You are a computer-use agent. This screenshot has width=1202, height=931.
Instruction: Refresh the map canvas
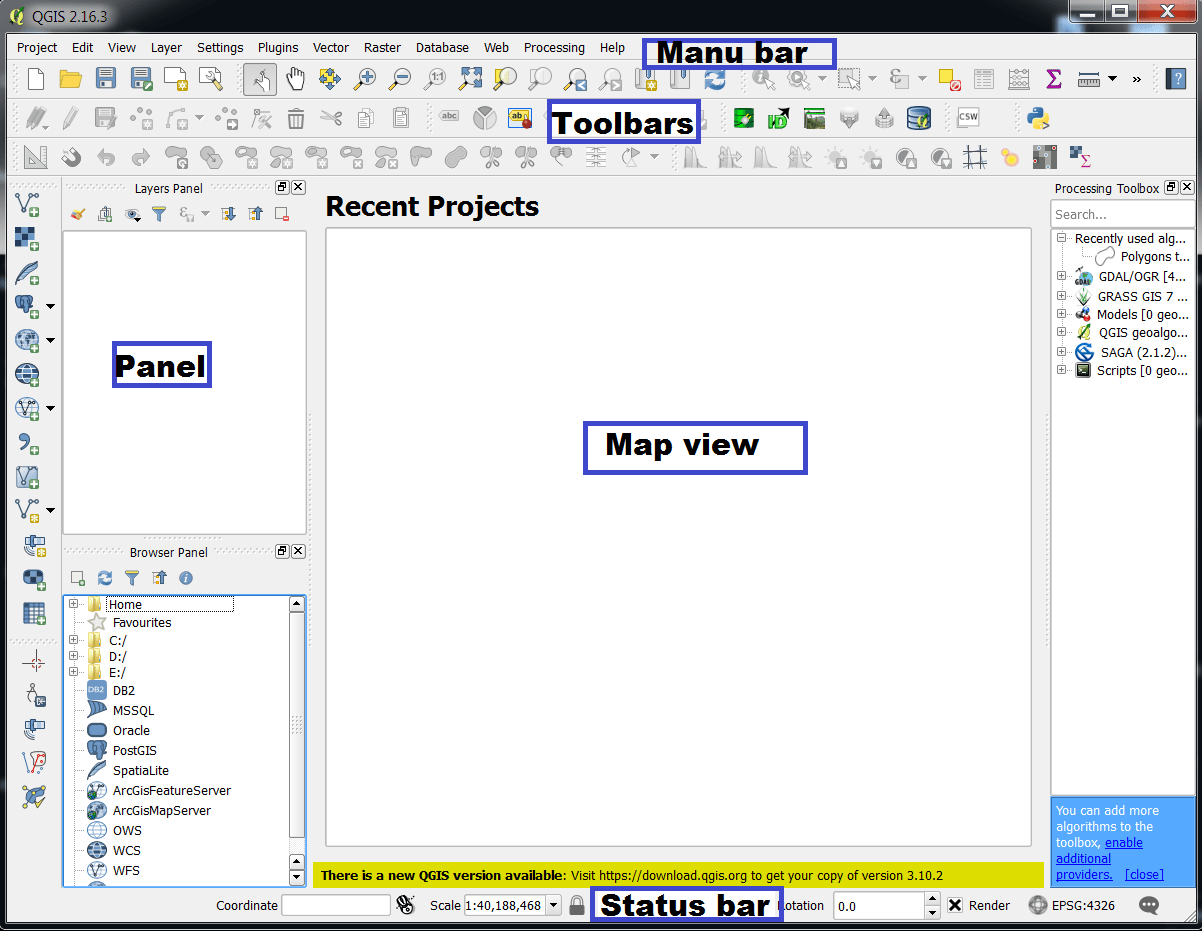click(x=714, y=79)
